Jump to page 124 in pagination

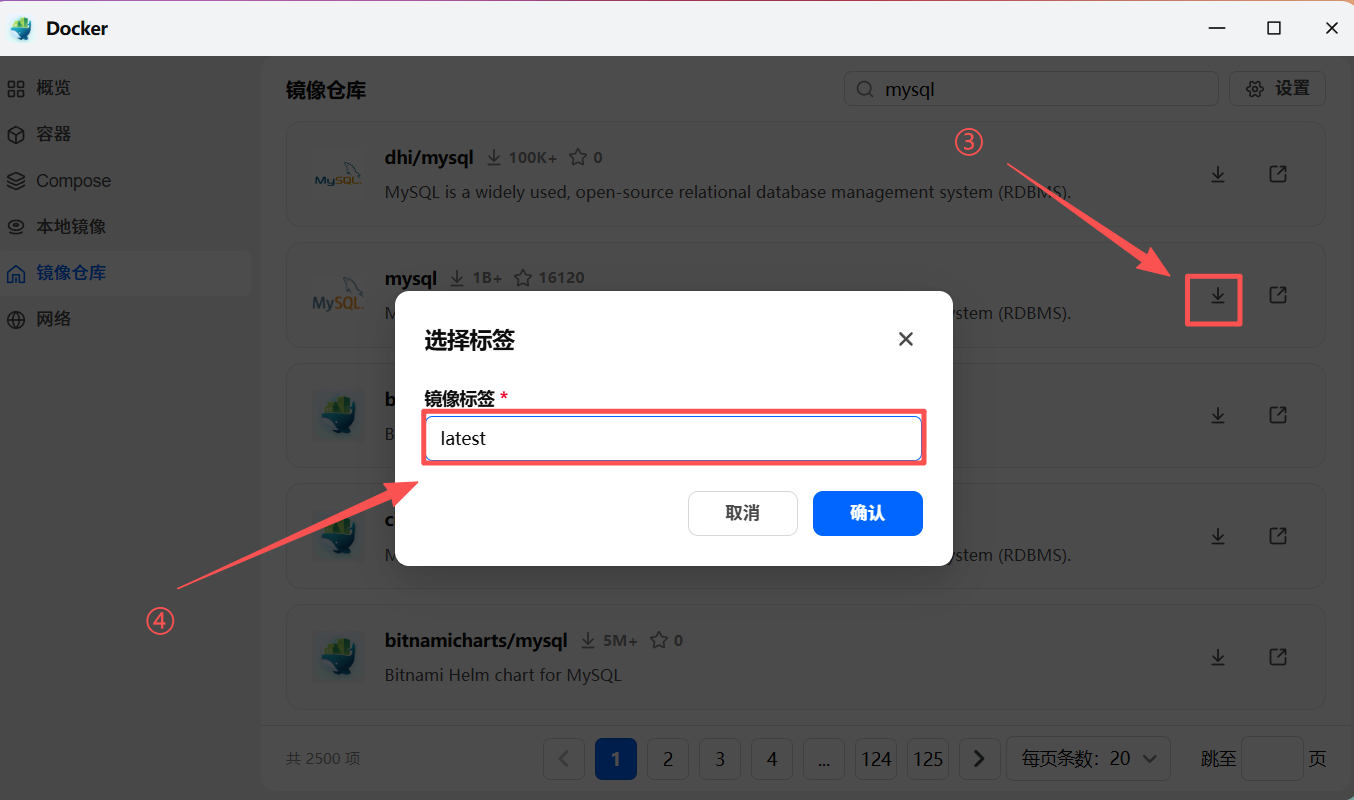tap(876, 759)
